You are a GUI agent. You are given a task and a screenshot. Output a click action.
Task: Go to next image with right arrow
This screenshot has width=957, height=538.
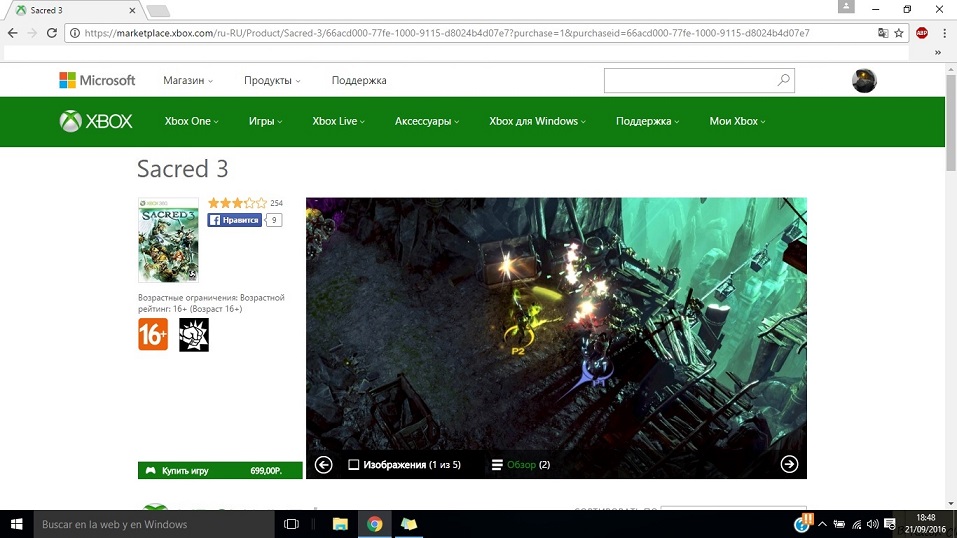click(x=789, y=464)
